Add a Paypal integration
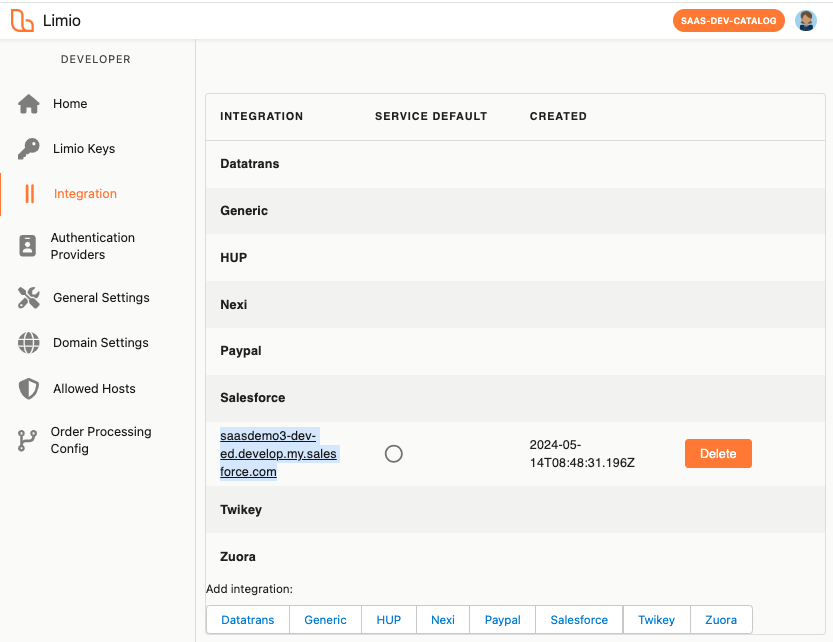 503,620
